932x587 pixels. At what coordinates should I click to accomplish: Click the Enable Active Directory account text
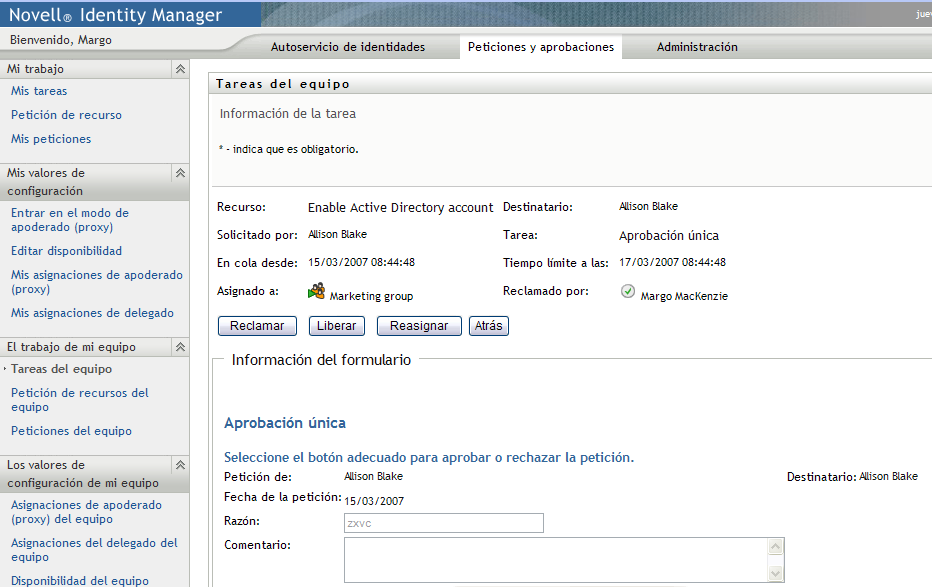tap(401, 207)
